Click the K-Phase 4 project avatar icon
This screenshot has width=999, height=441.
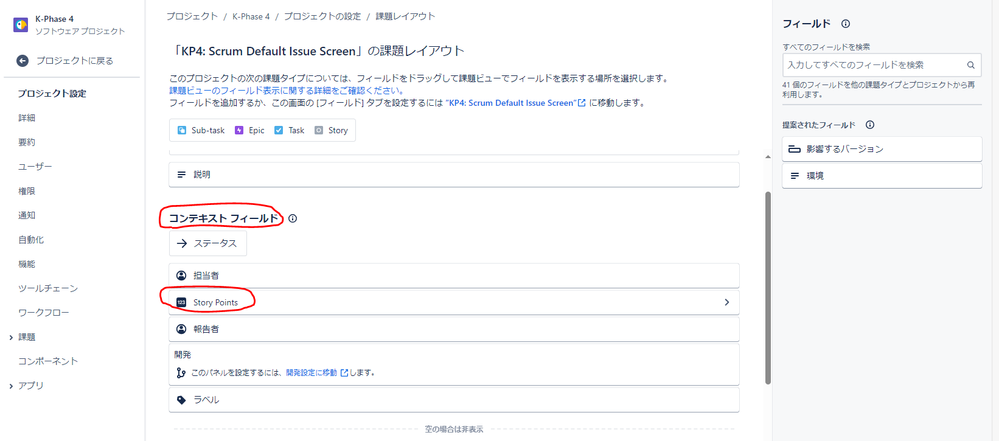point(20,24)
